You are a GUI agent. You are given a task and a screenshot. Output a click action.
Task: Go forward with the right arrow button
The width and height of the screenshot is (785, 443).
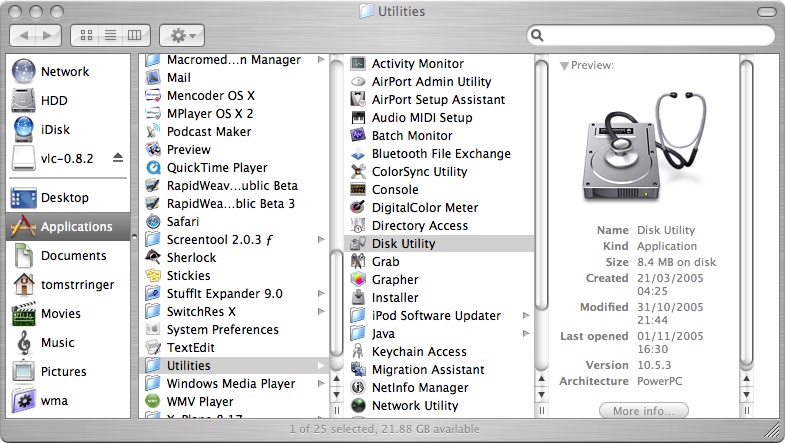(49, 35)
